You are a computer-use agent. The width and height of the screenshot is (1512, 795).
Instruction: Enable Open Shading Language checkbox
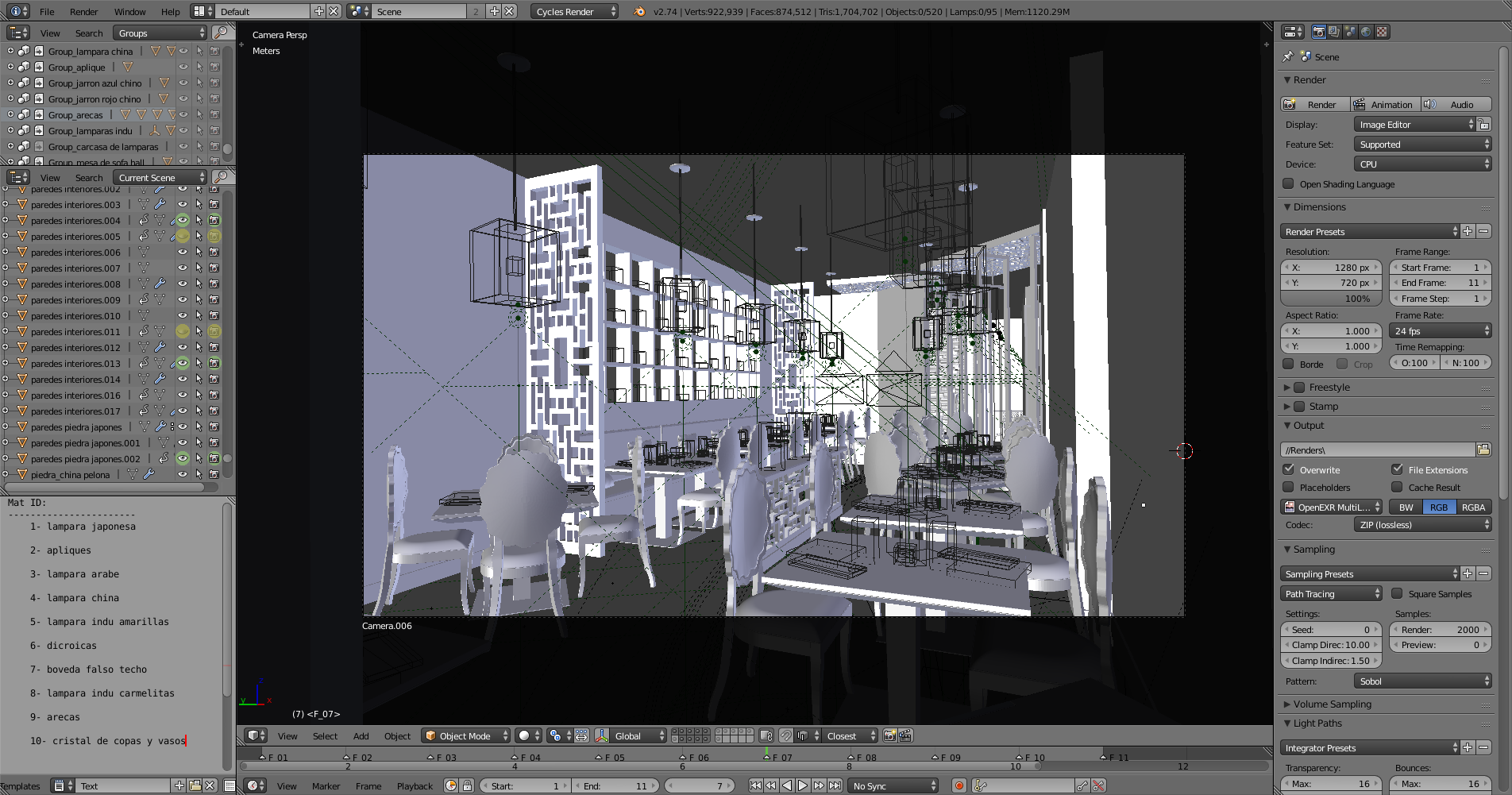[x=1289, y=184]
